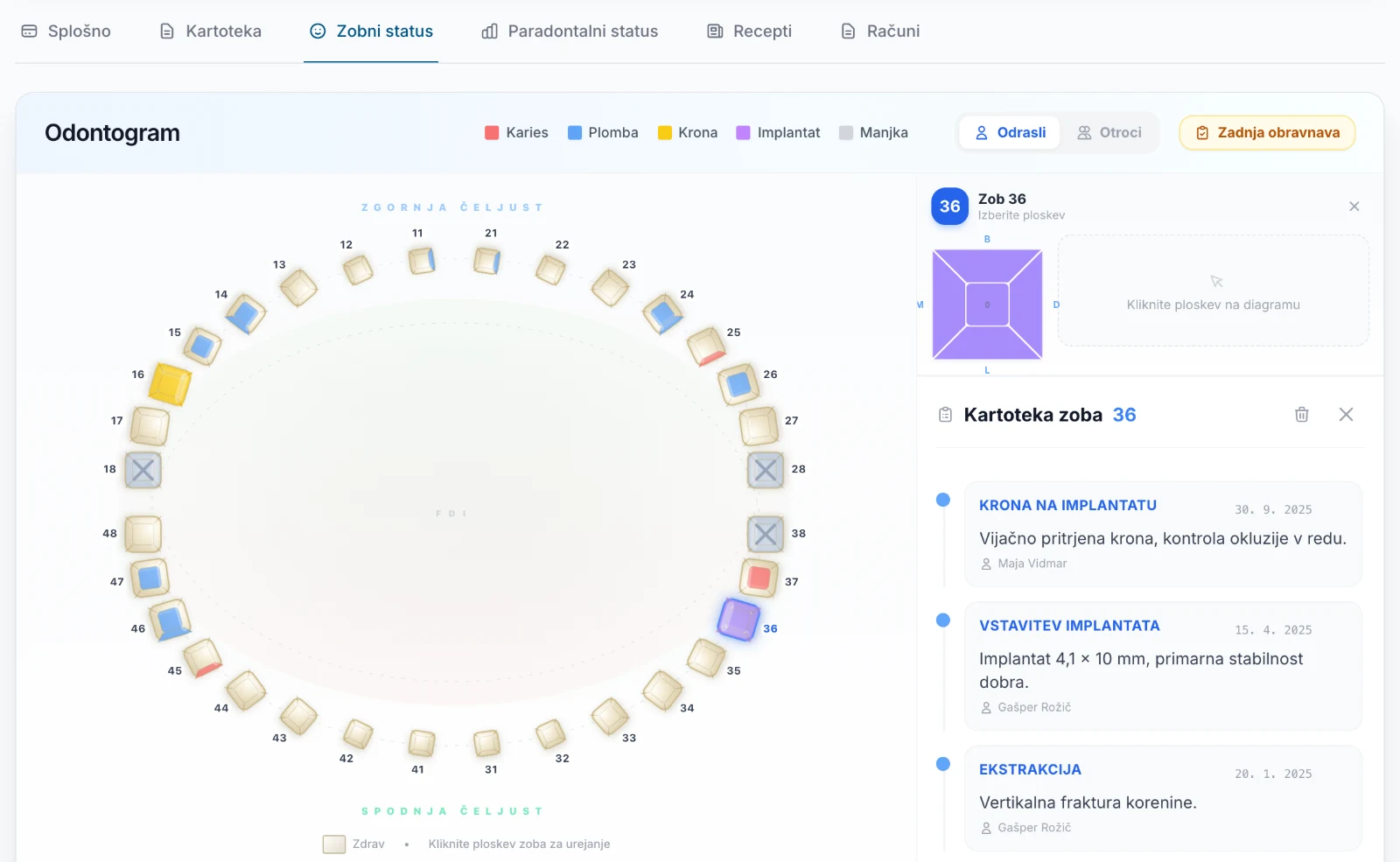
Task: Click the Manjka legend entry
Action: tap(873, 133)
